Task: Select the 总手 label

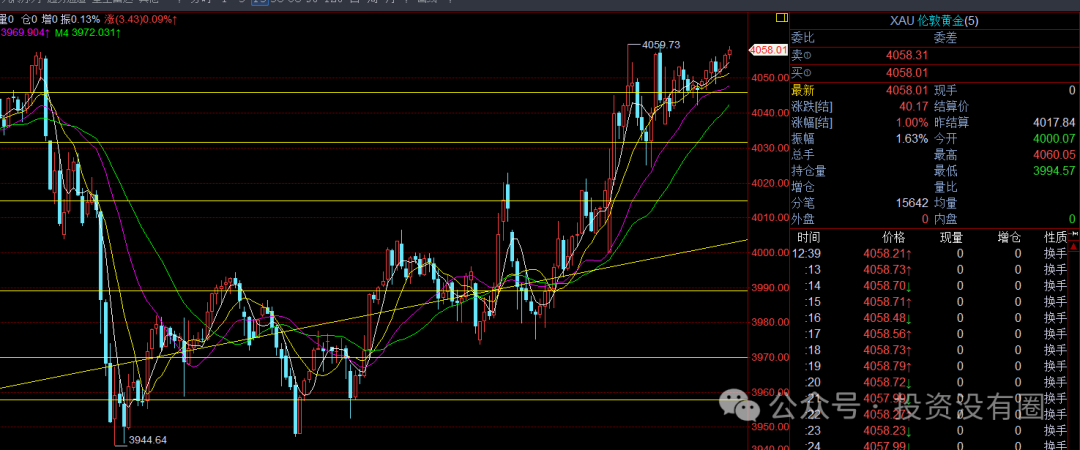Action: (x=802, y=154)
